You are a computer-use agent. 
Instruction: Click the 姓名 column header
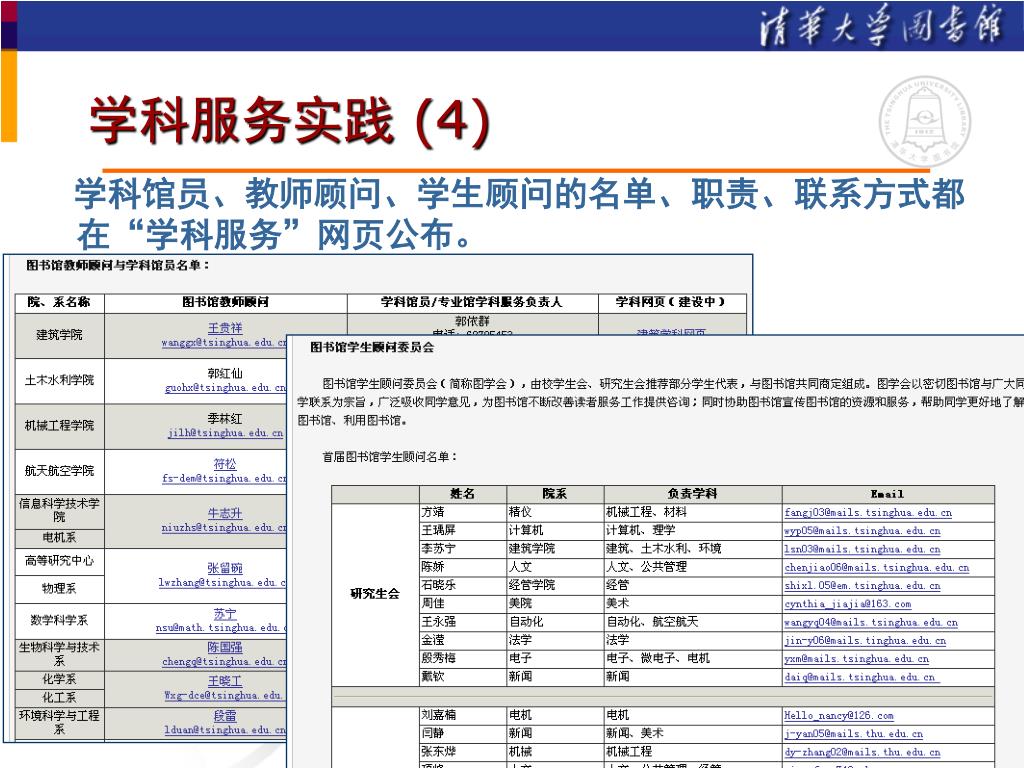pyautogui.click(x=462, y=494)
